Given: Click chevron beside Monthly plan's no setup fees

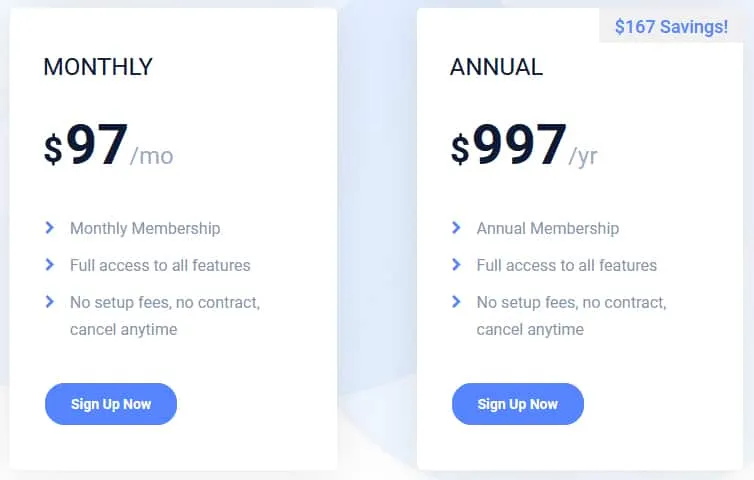Looking at the screenshot, I should point(50,301).
